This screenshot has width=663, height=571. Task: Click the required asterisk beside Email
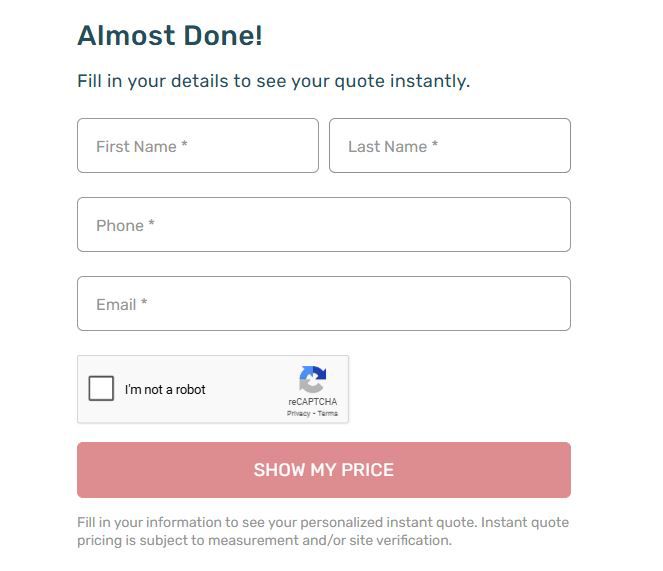tap(144, 302)
